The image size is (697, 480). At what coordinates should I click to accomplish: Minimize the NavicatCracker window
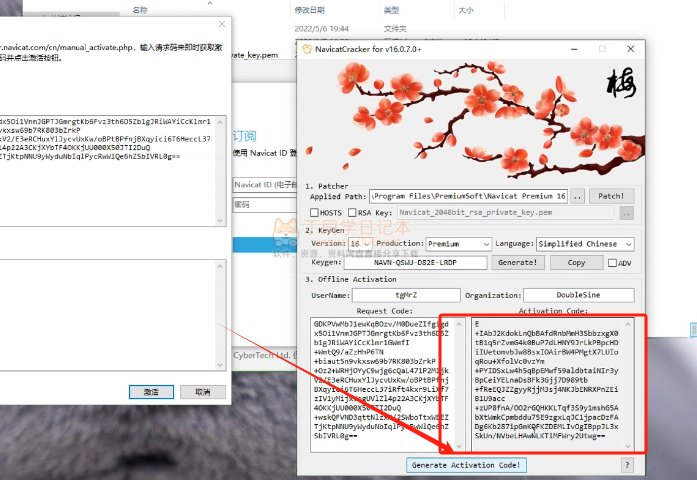[574, 49]
